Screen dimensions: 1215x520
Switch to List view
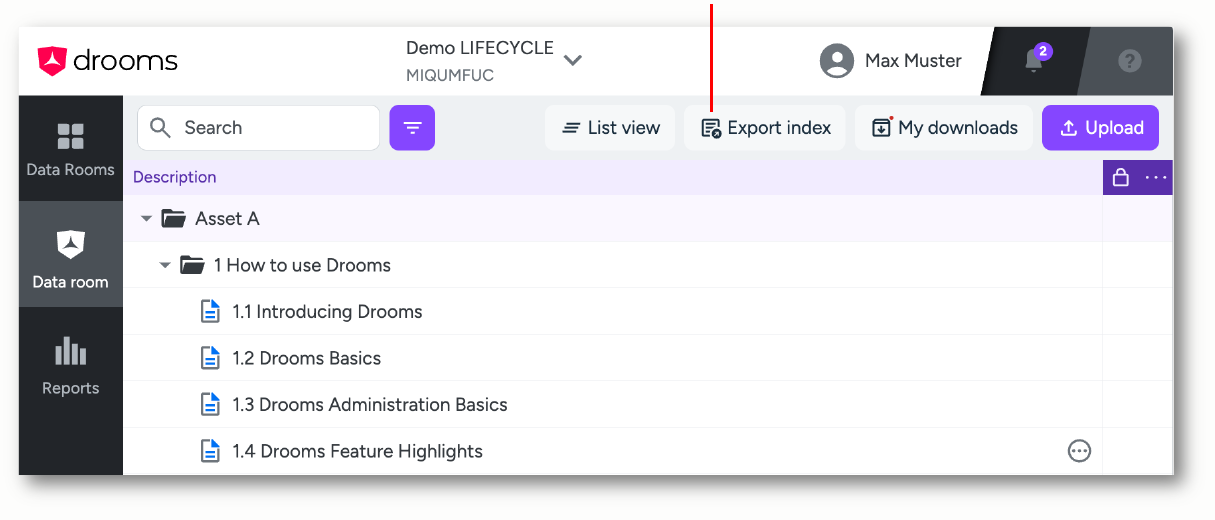click(x=610, y=128)
